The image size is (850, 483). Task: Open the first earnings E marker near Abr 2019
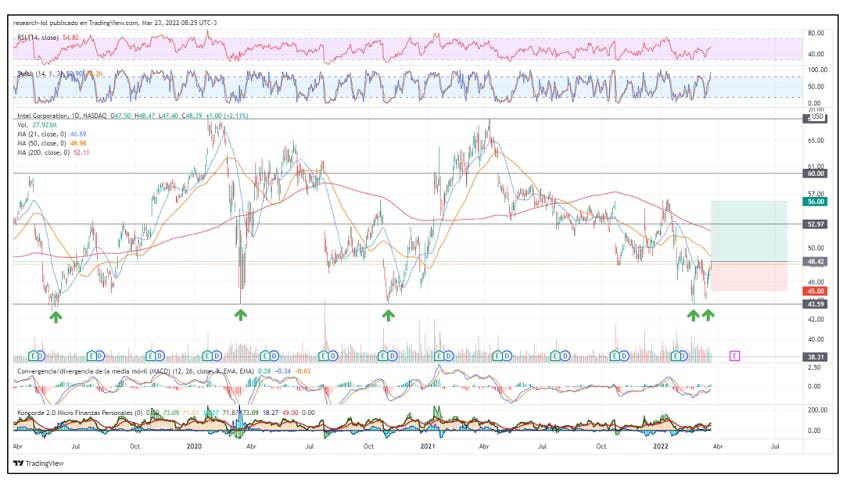[34, 356]
